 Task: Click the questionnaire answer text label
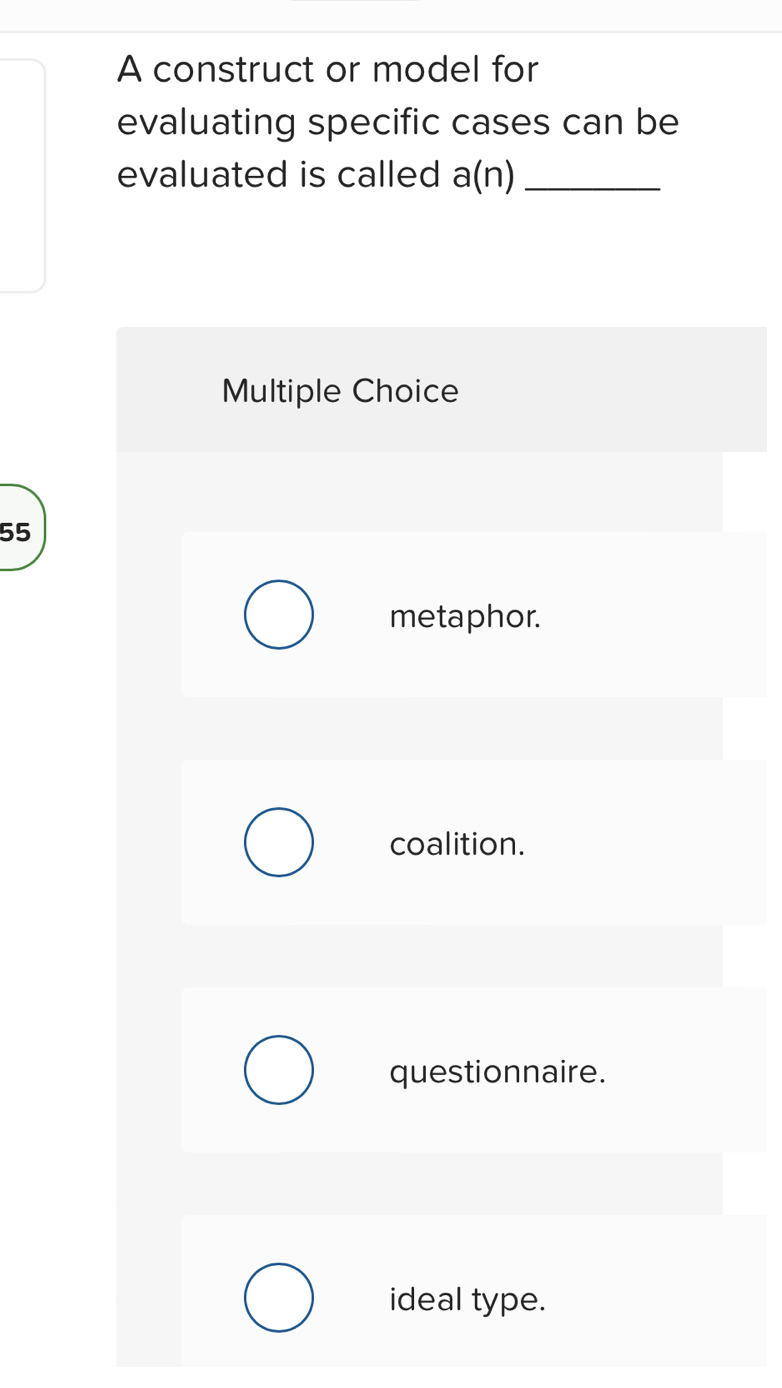coord(498,1072)
